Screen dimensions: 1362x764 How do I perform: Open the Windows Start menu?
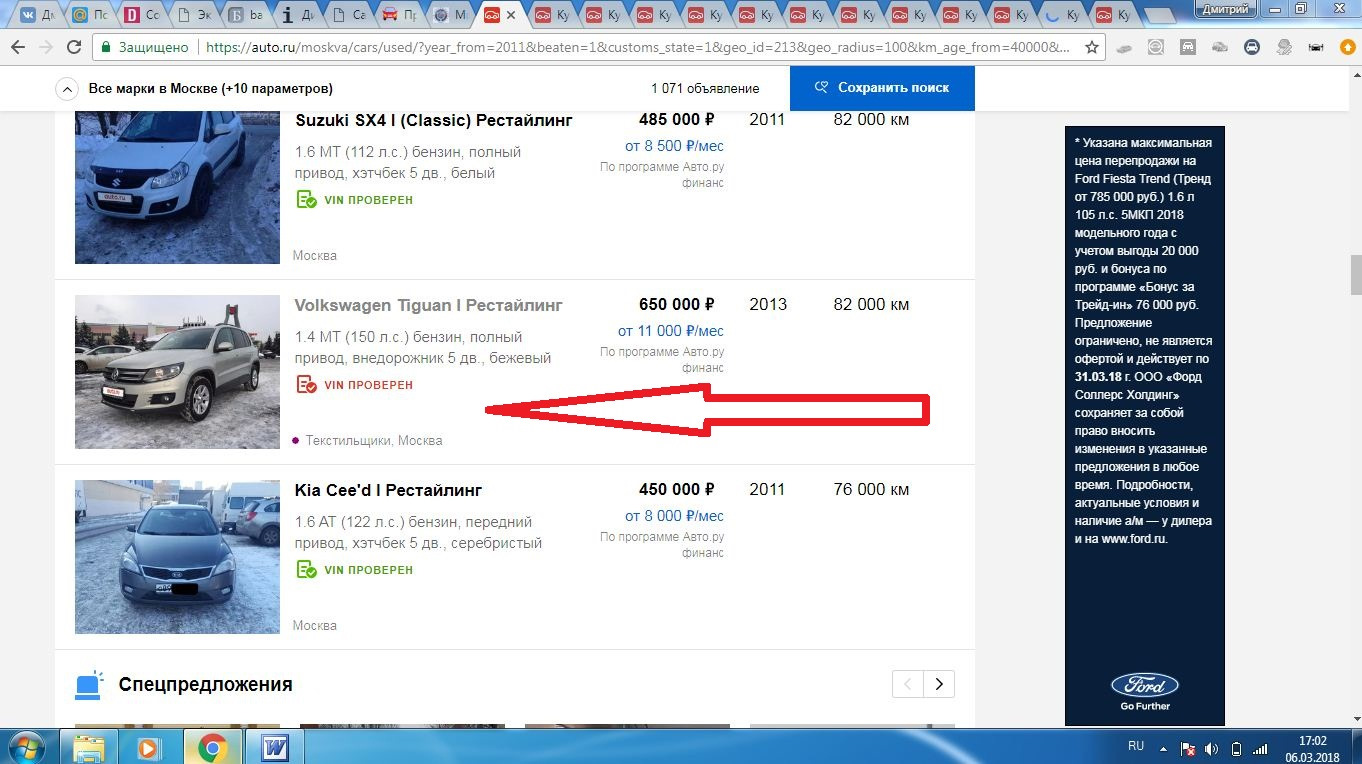click(27, 747)
